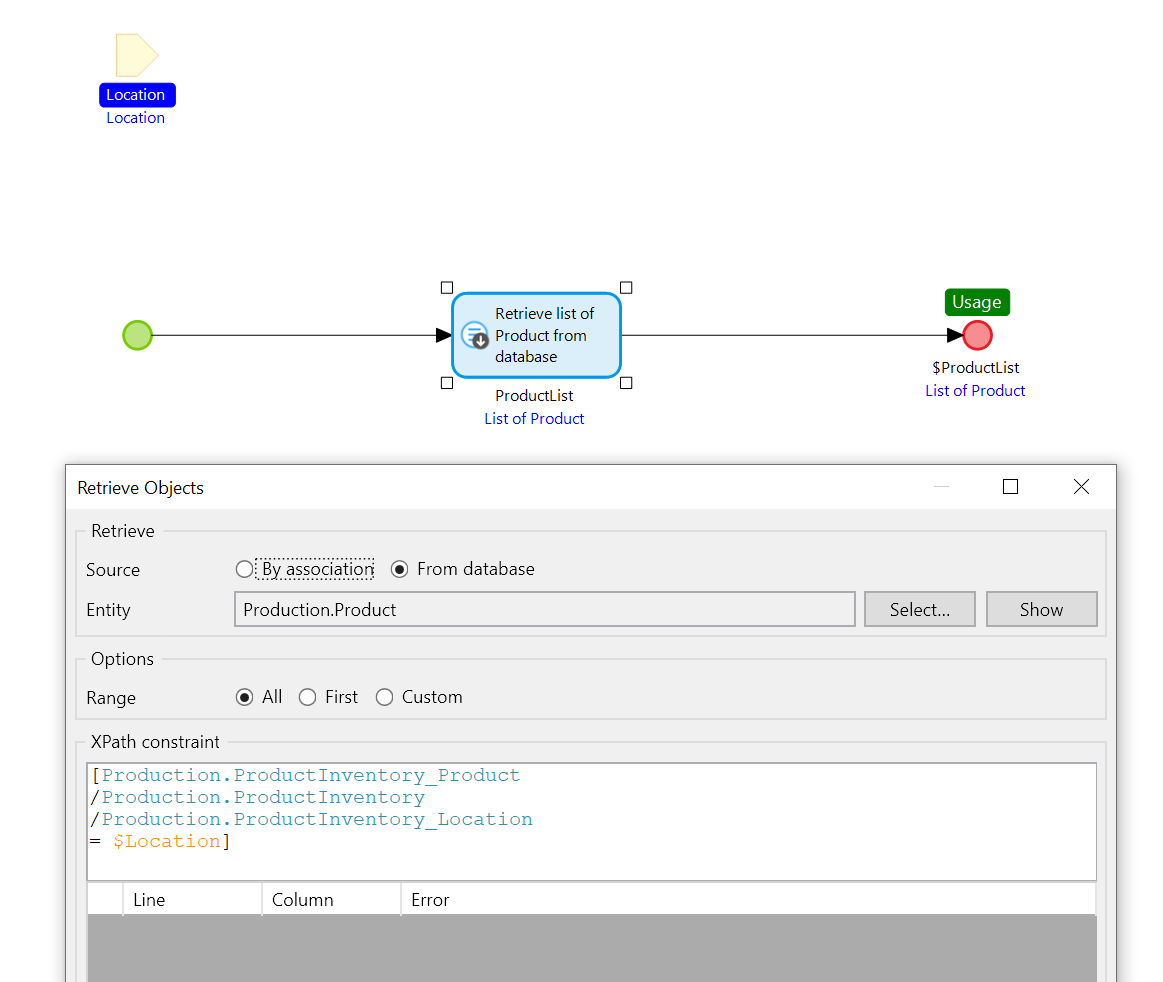This screenshot has height=982, width=1163.
Task: Click the Error column header
Action: tap(748, 900)
